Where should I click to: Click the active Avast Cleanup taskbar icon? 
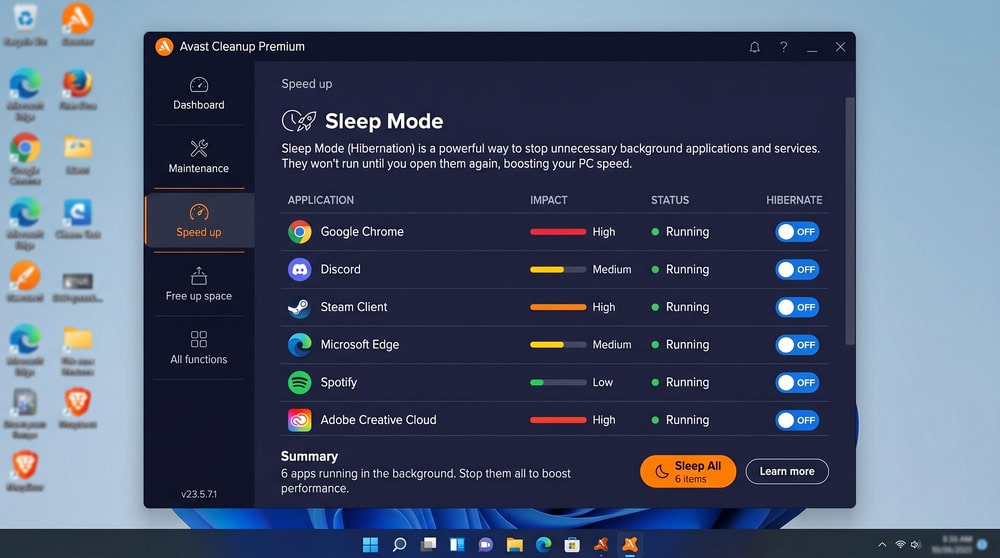point(630,544)
